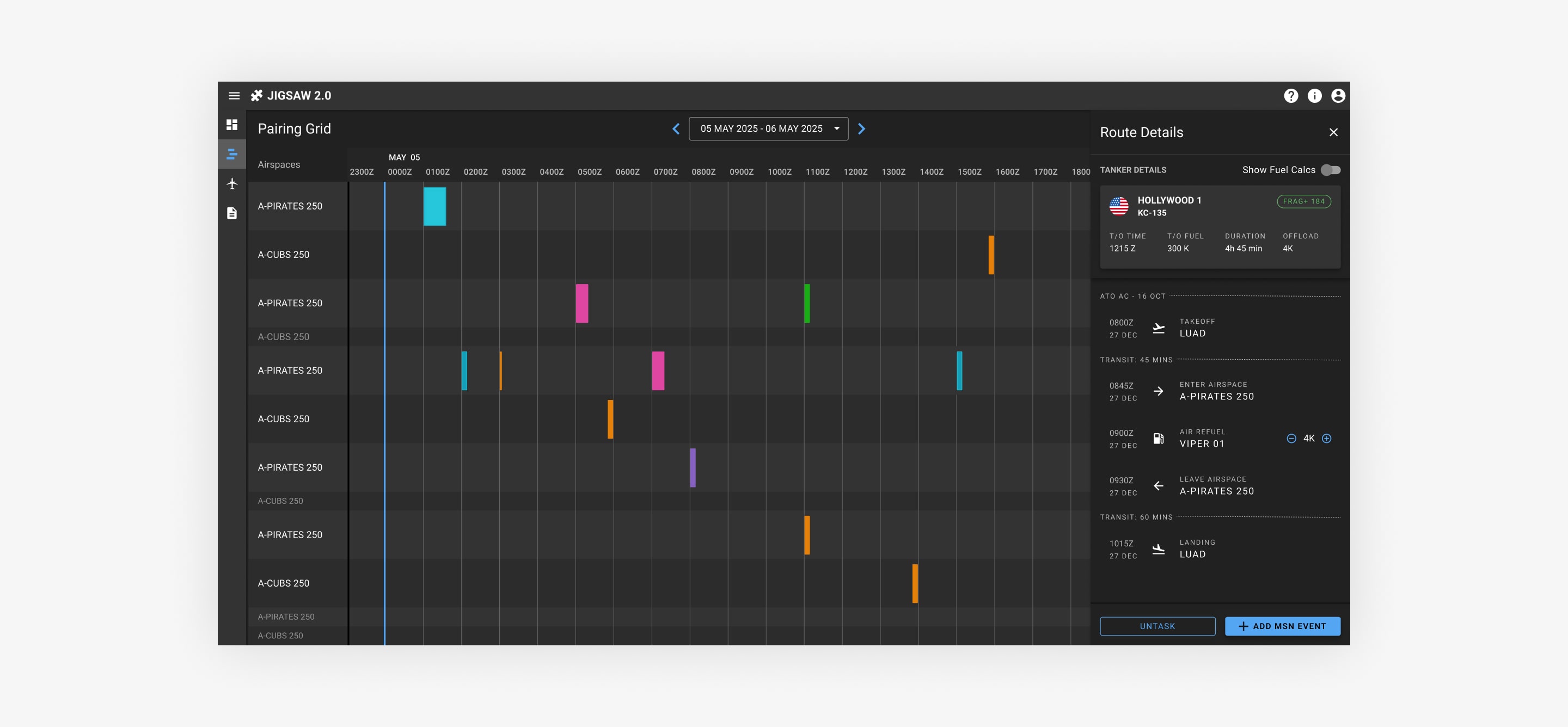The image size is (1568, 727).
Task: Open the hamburger menu
Action: pyautogui.click(x=234, y=96)
